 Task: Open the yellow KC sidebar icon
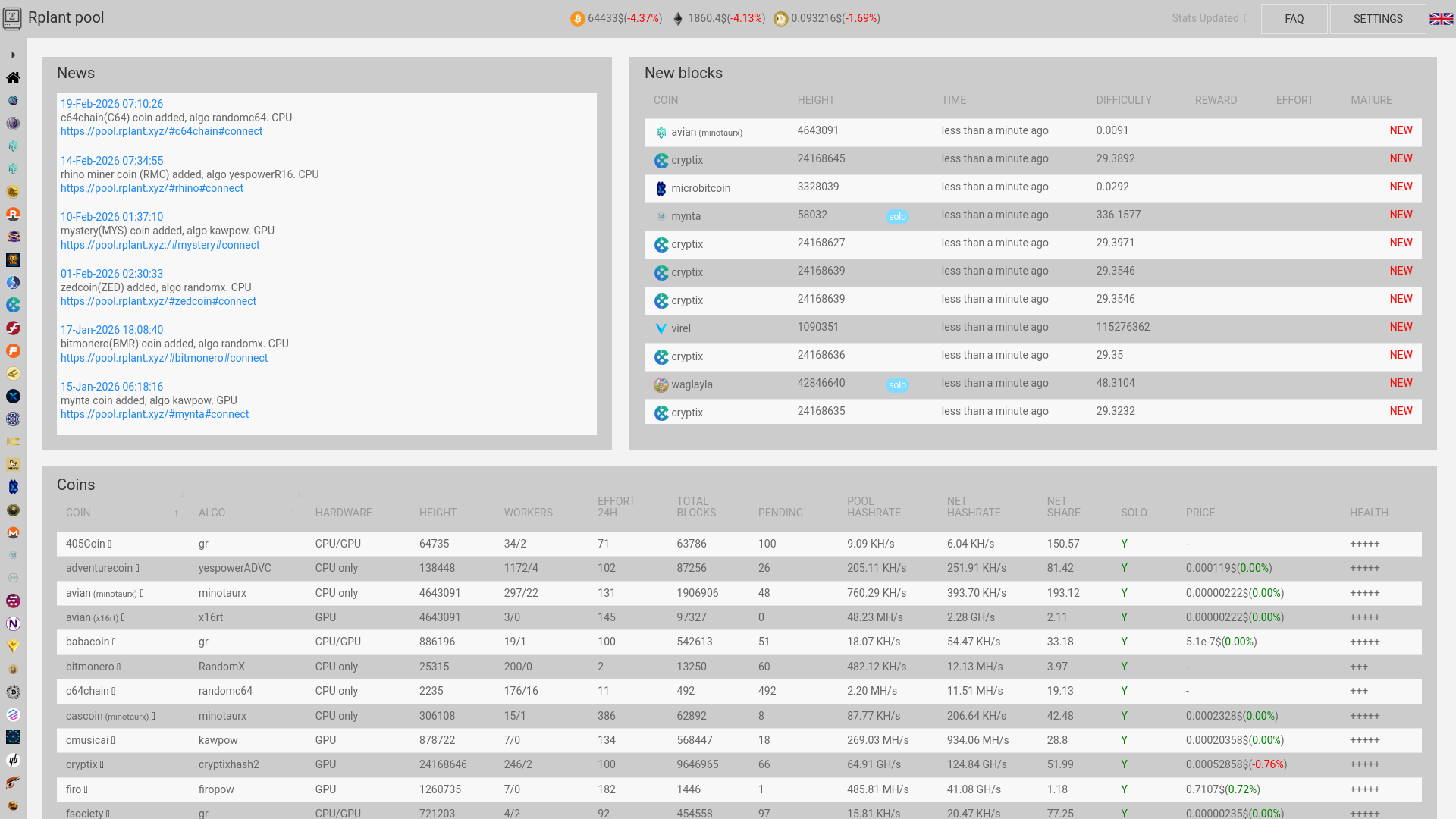(x=13, y=441)
